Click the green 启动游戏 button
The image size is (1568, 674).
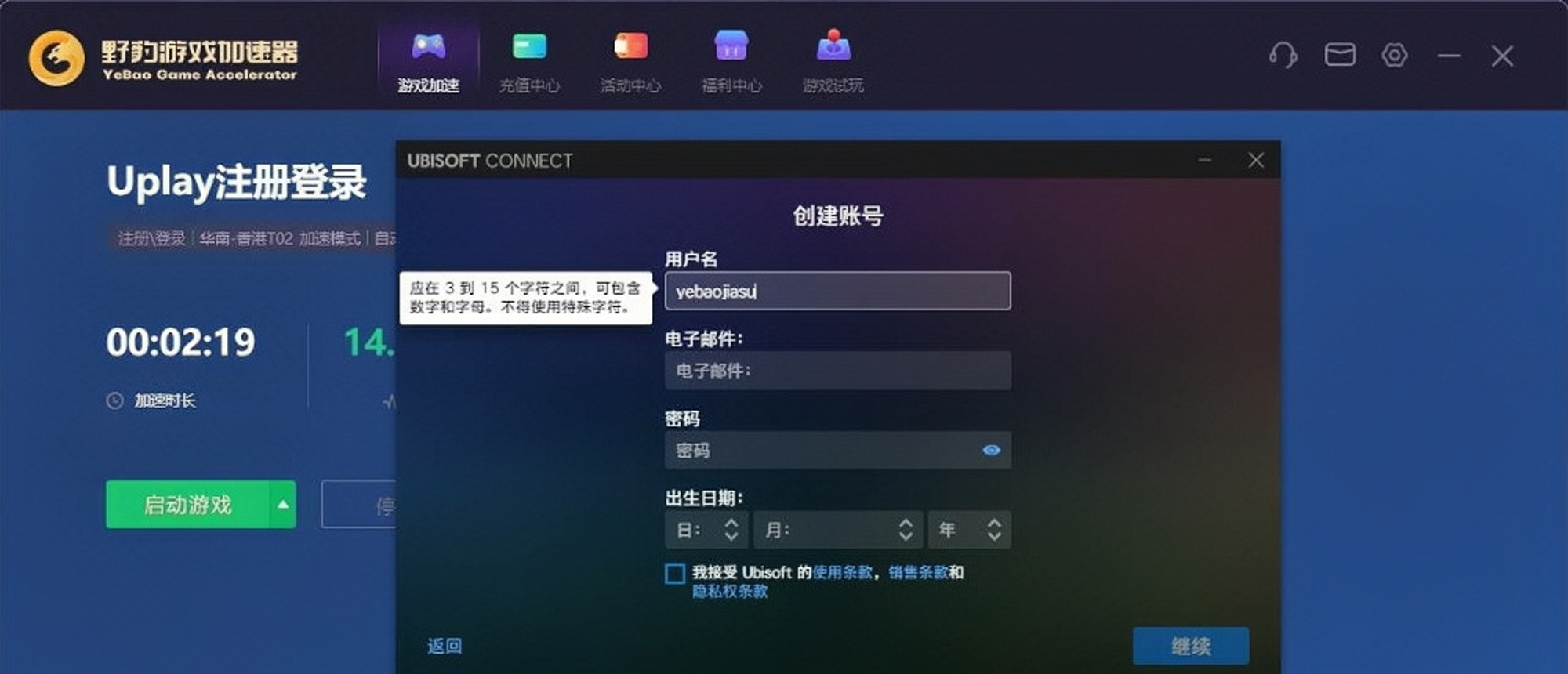click(188, 505)
